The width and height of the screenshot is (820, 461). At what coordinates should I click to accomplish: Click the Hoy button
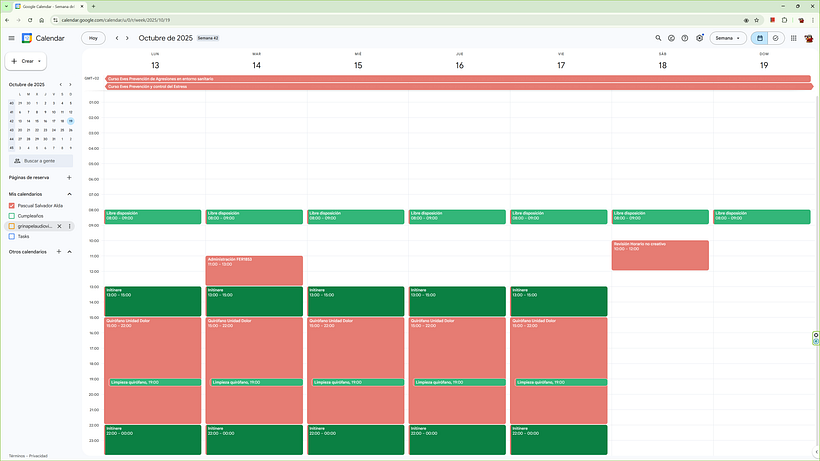click(x=93, y=38)
